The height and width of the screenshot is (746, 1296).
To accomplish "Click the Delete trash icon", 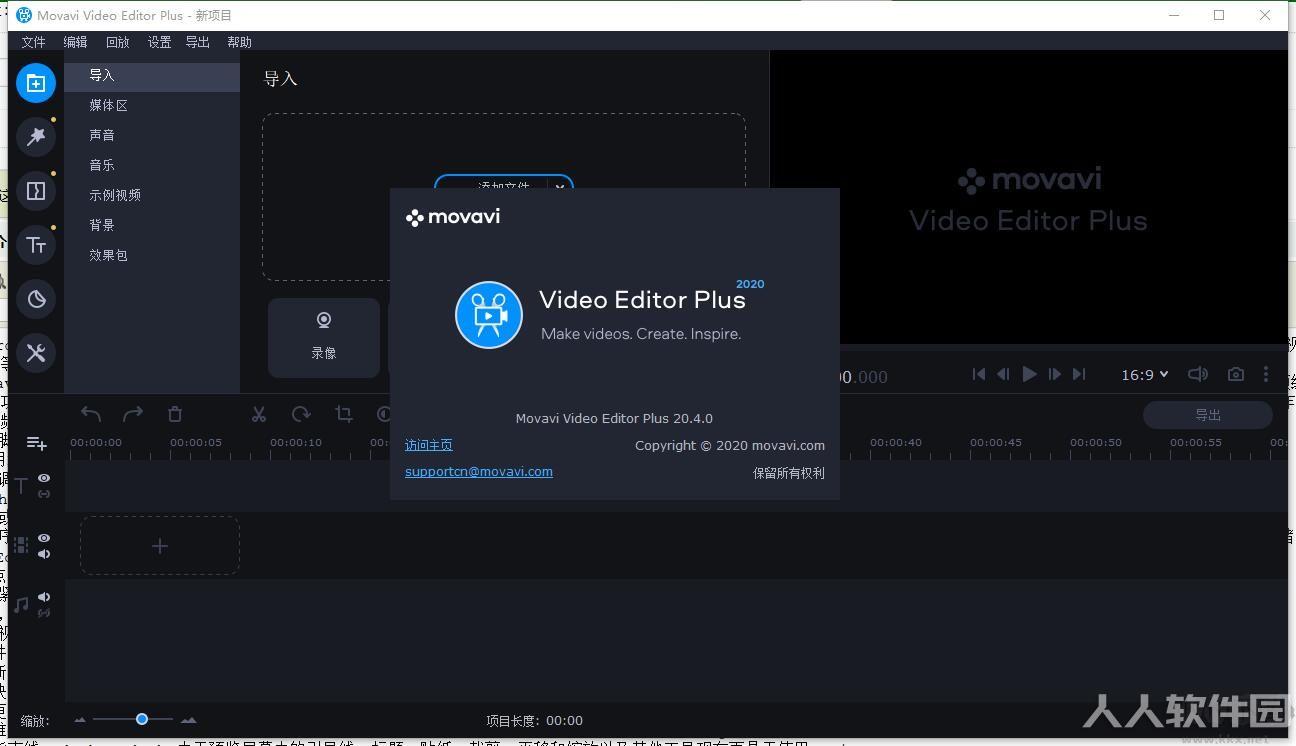I will point(175,414).
